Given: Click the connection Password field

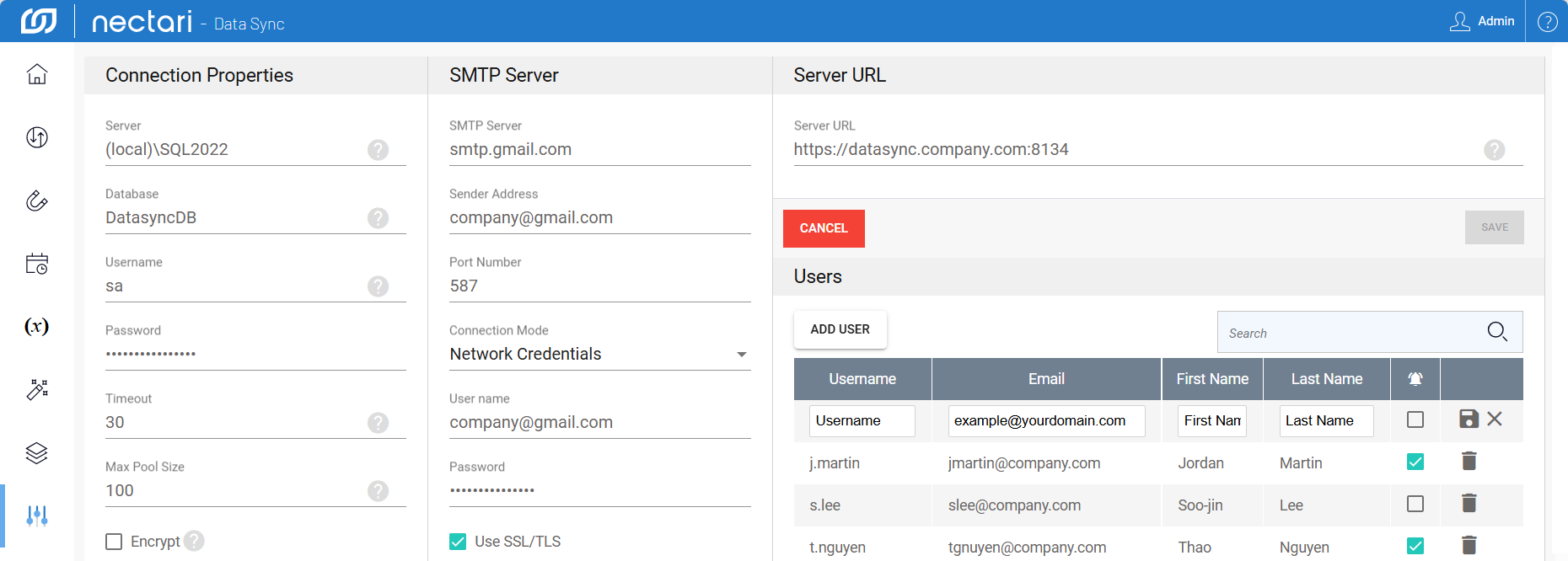Looking at the screenshot, I should click(x=255, y=355).
